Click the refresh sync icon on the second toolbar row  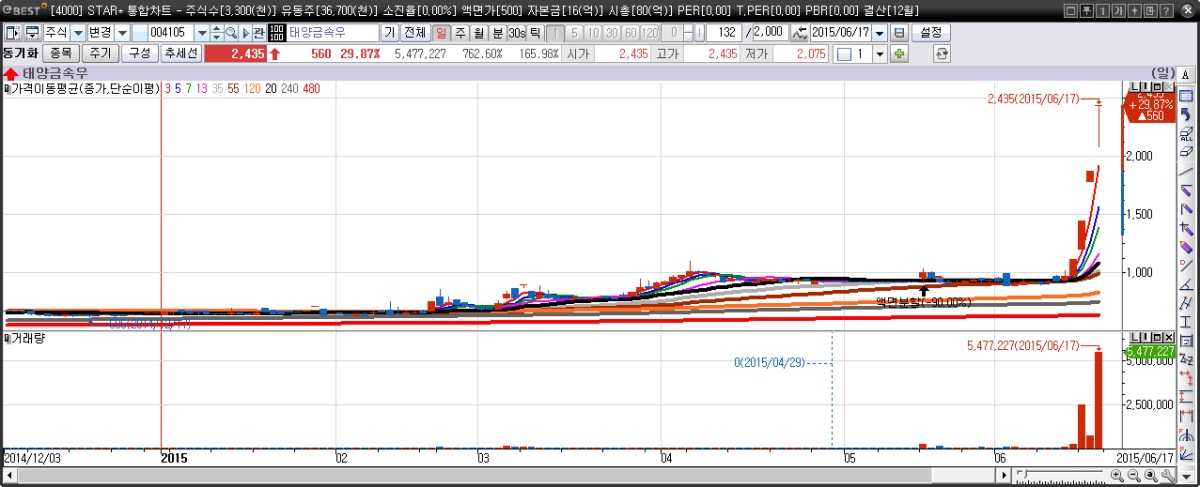click(x=941, y=53)
